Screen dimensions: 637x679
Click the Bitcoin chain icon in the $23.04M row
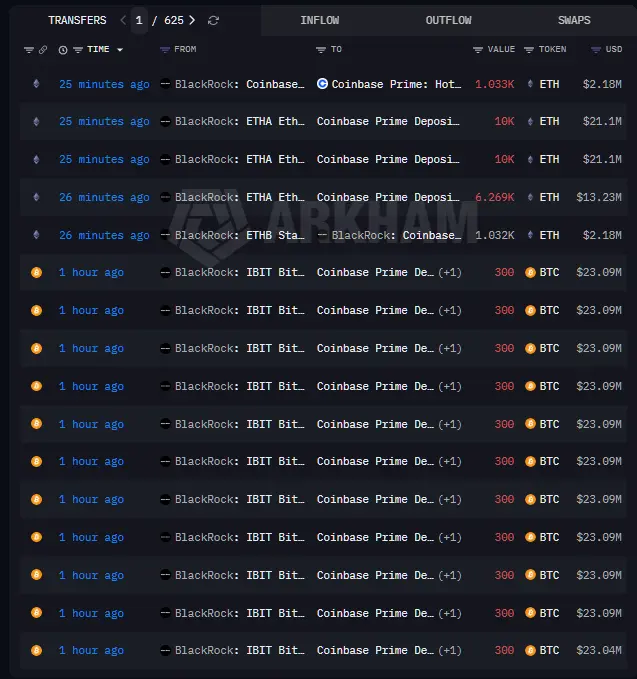coord(36,650)
